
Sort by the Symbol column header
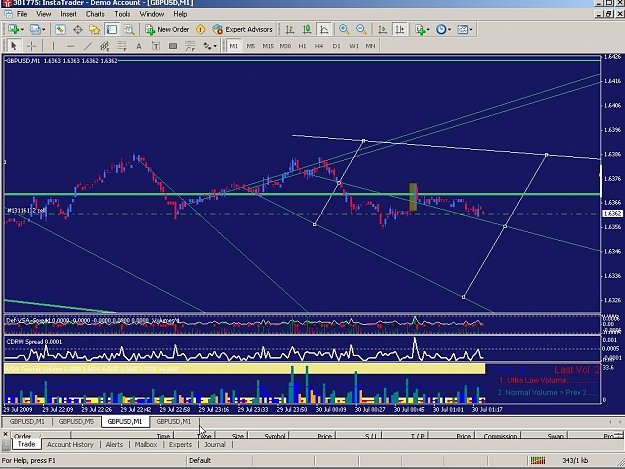(274, 436)
